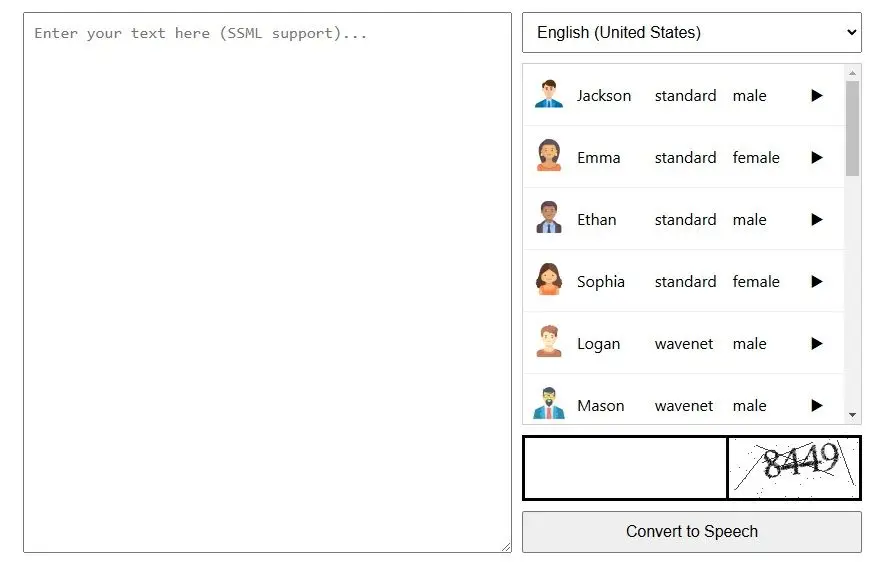
Task: Click the Convert to Speech button
Action: 691,532
